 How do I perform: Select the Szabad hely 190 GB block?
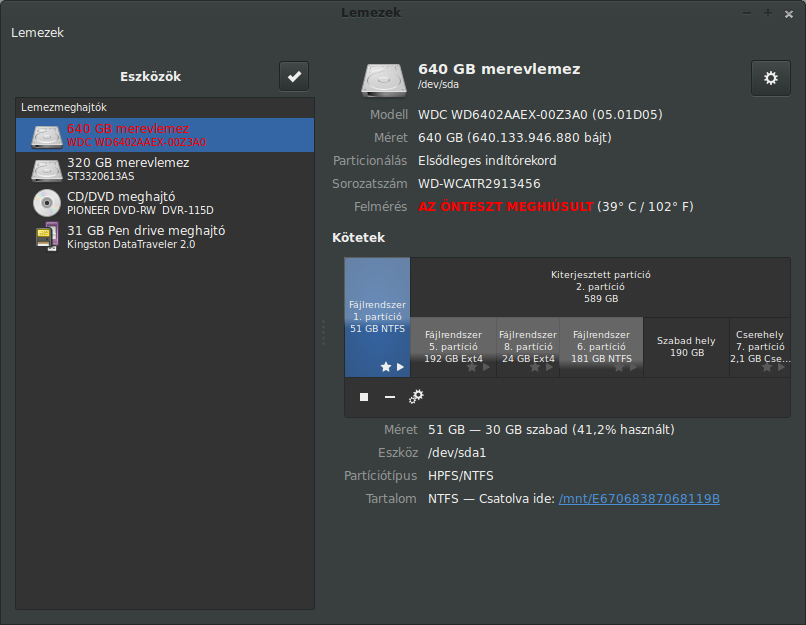pos(686,347)
